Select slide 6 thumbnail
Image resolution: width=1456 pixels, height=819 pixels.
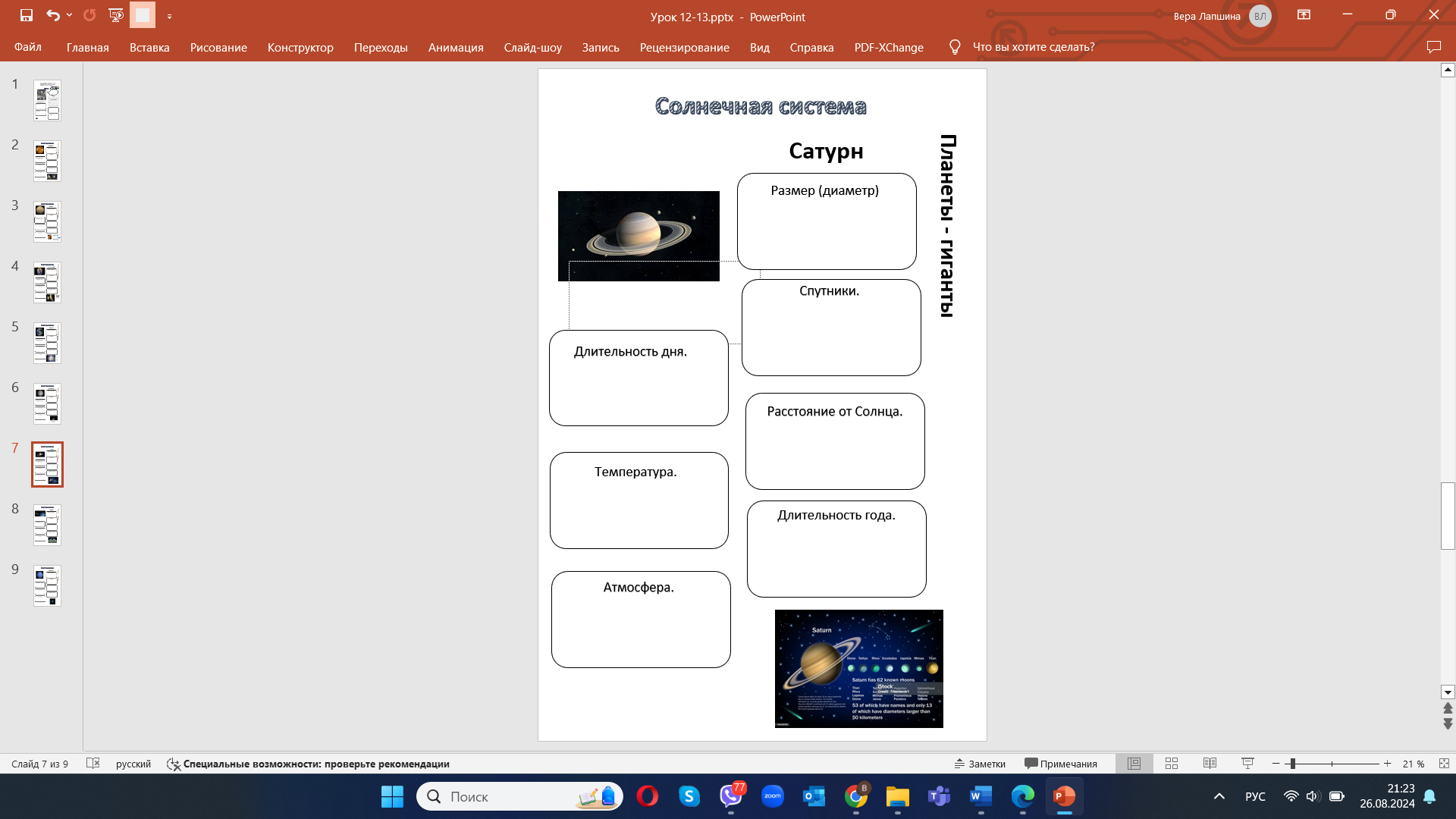coord(47,404)
